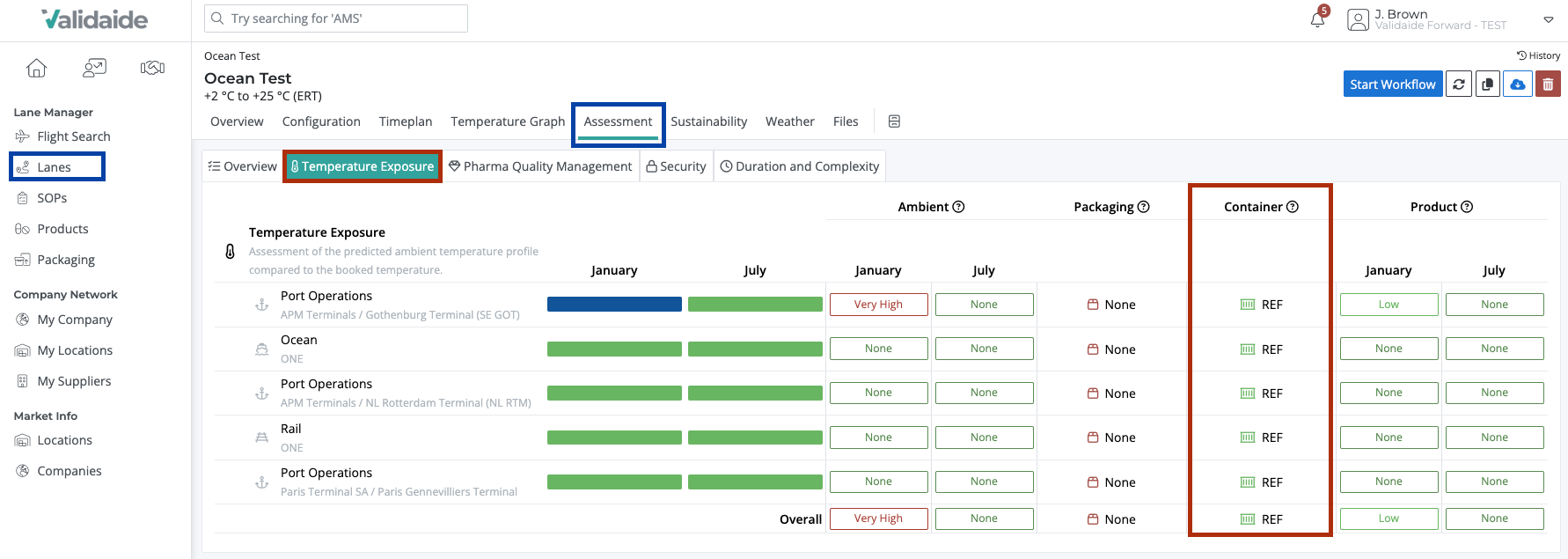The image size is (1568, 559).
Task: Open the Temperature Graph tab
Action: [508, 121]
